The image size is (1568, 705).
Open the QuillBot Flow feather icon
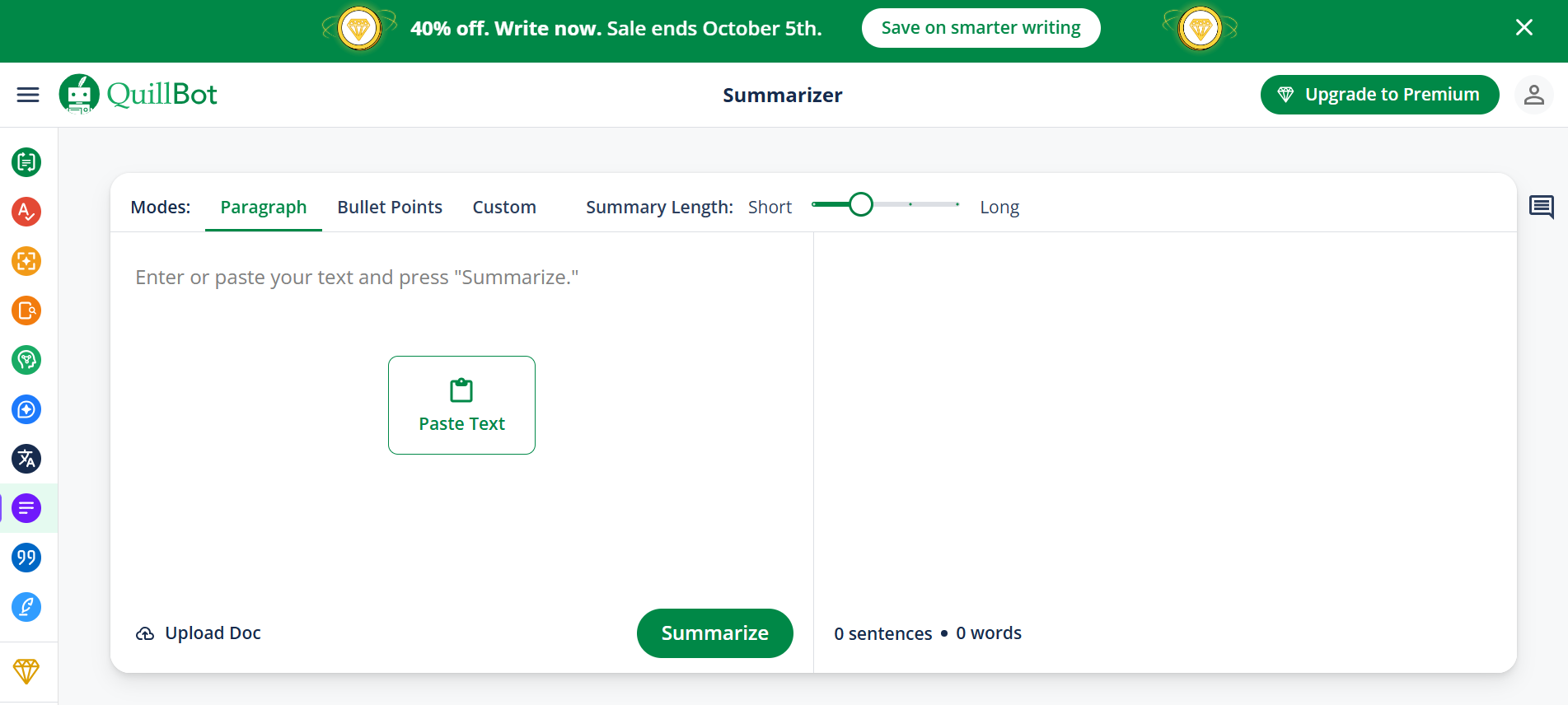pos(26,607)
